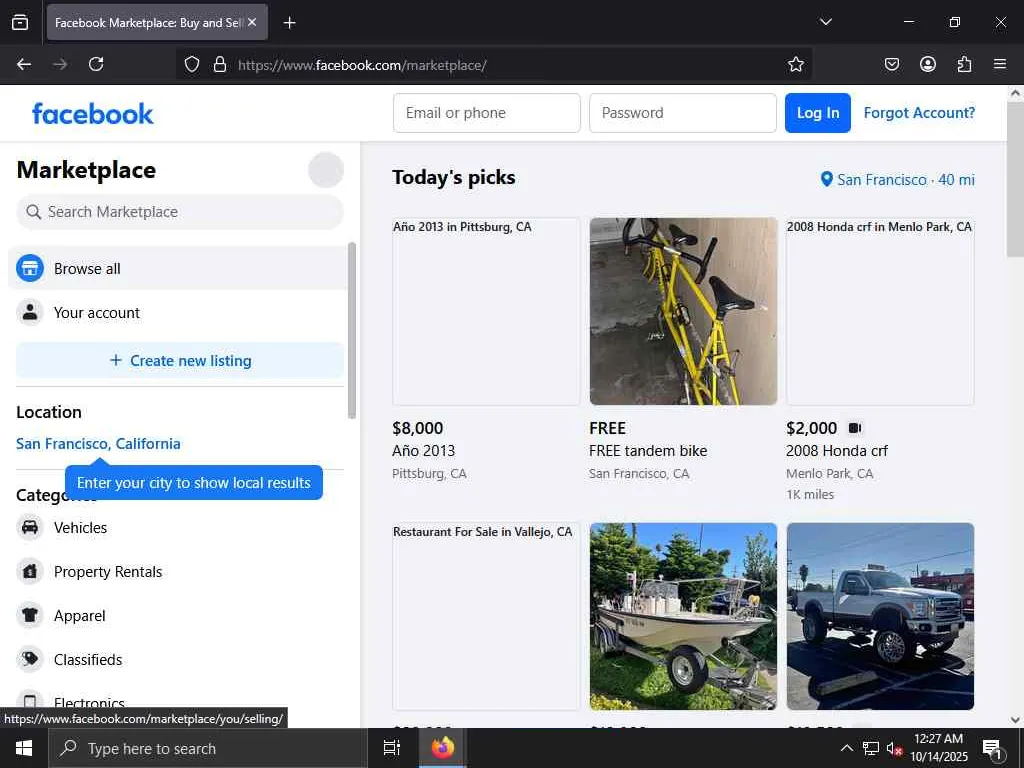Close the Facebook Marketplace tab

tap(252, 22)
